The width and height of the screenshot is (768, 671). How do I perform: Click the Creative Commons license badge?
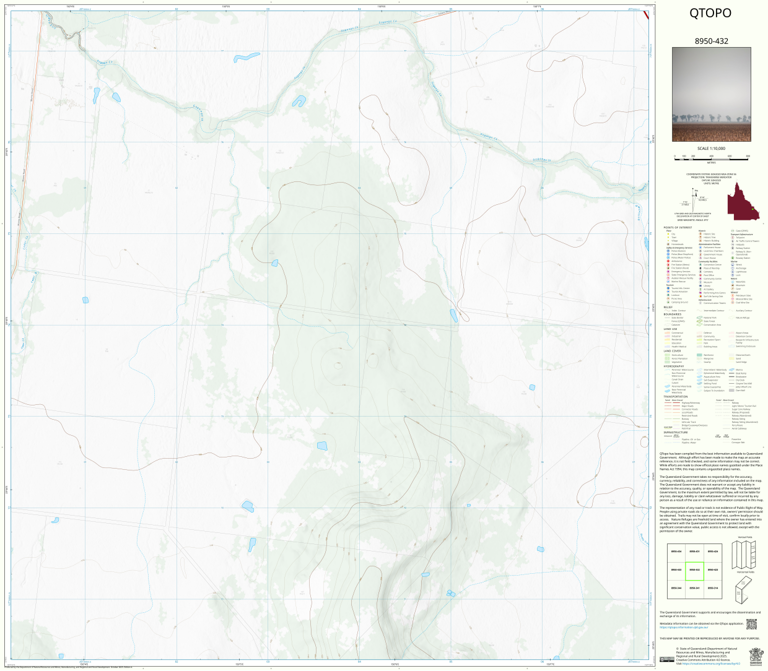coord(667,659)
